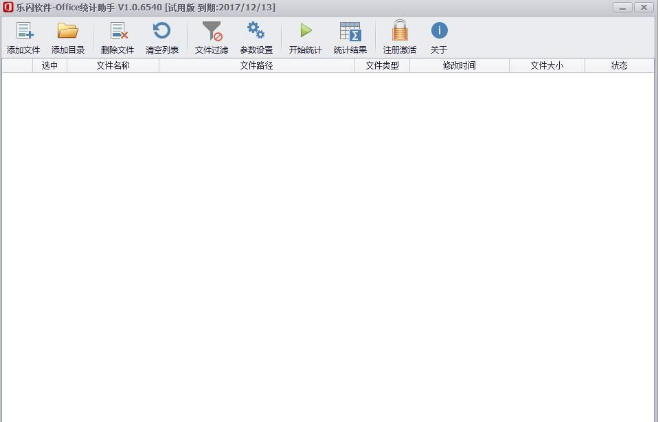Minimize the Office统计助手 window
Viewport: 660px width, 422px height.
(x=622, y=8)
